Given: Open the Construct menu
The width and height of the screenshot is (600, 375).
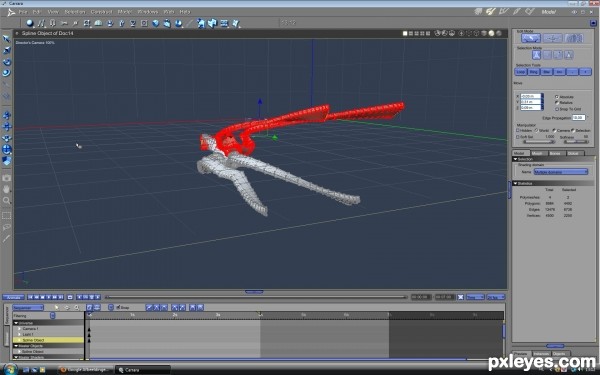Looking at the screenshot, I should pyautogui.click(x=101, y=12).
